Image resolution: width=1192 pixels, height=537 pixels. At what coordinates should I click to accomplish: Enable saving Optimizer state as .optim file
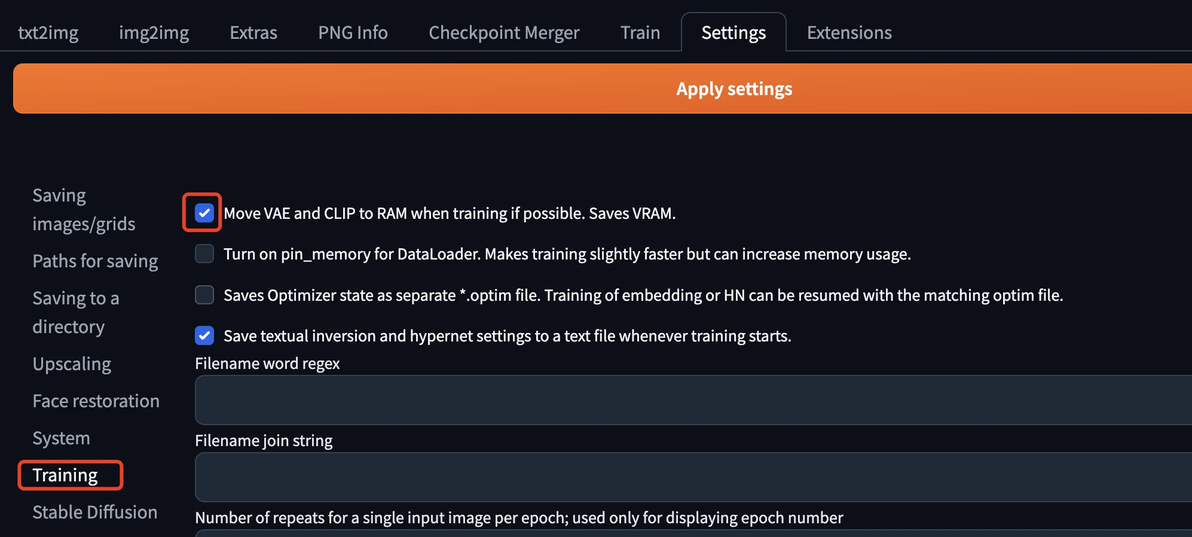pyautogui.click(x=205, y=295)
